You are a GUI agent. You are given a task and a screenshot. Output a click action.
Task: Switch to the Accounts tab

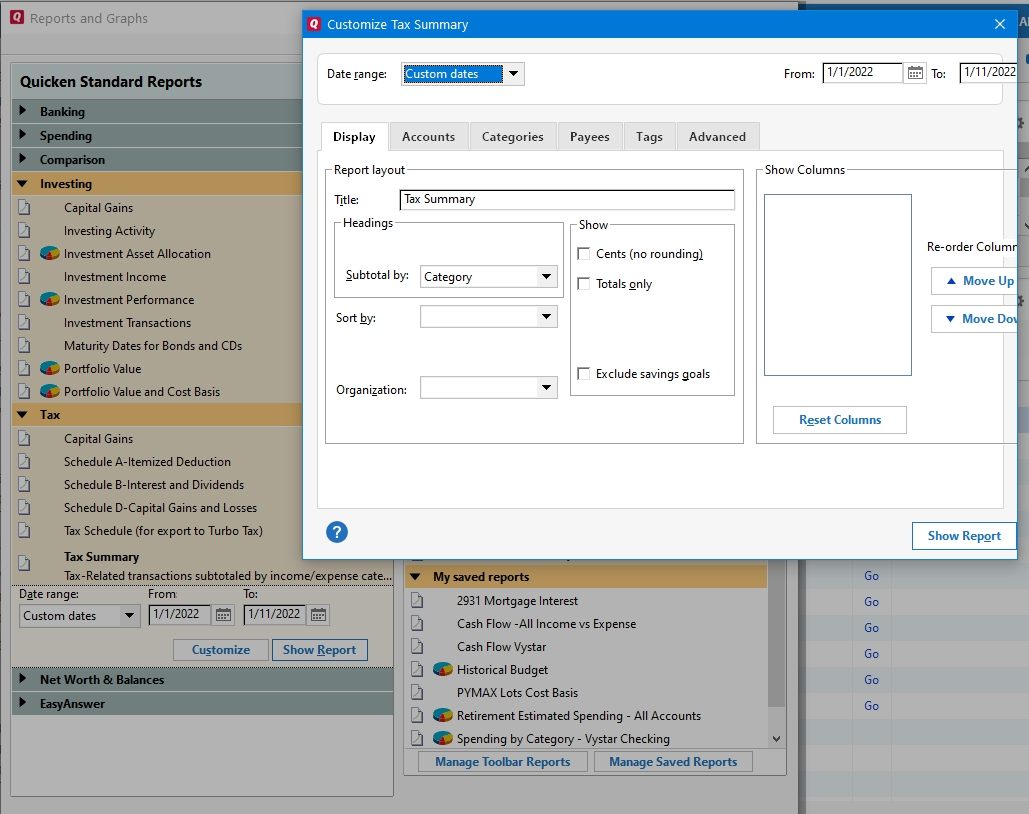click(429, 137)
